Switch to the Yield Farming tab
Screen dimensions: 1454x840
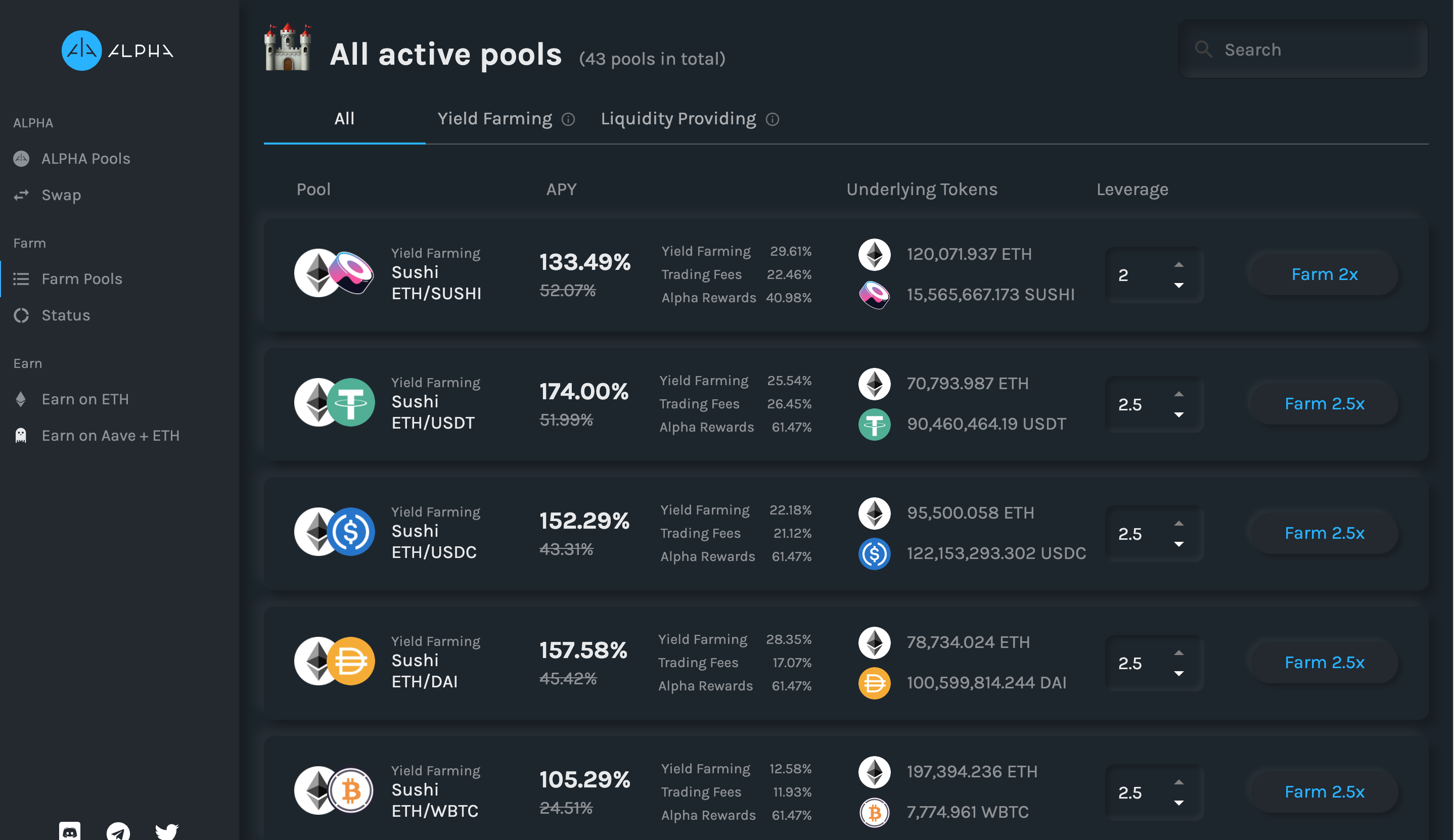coord(494,119)
